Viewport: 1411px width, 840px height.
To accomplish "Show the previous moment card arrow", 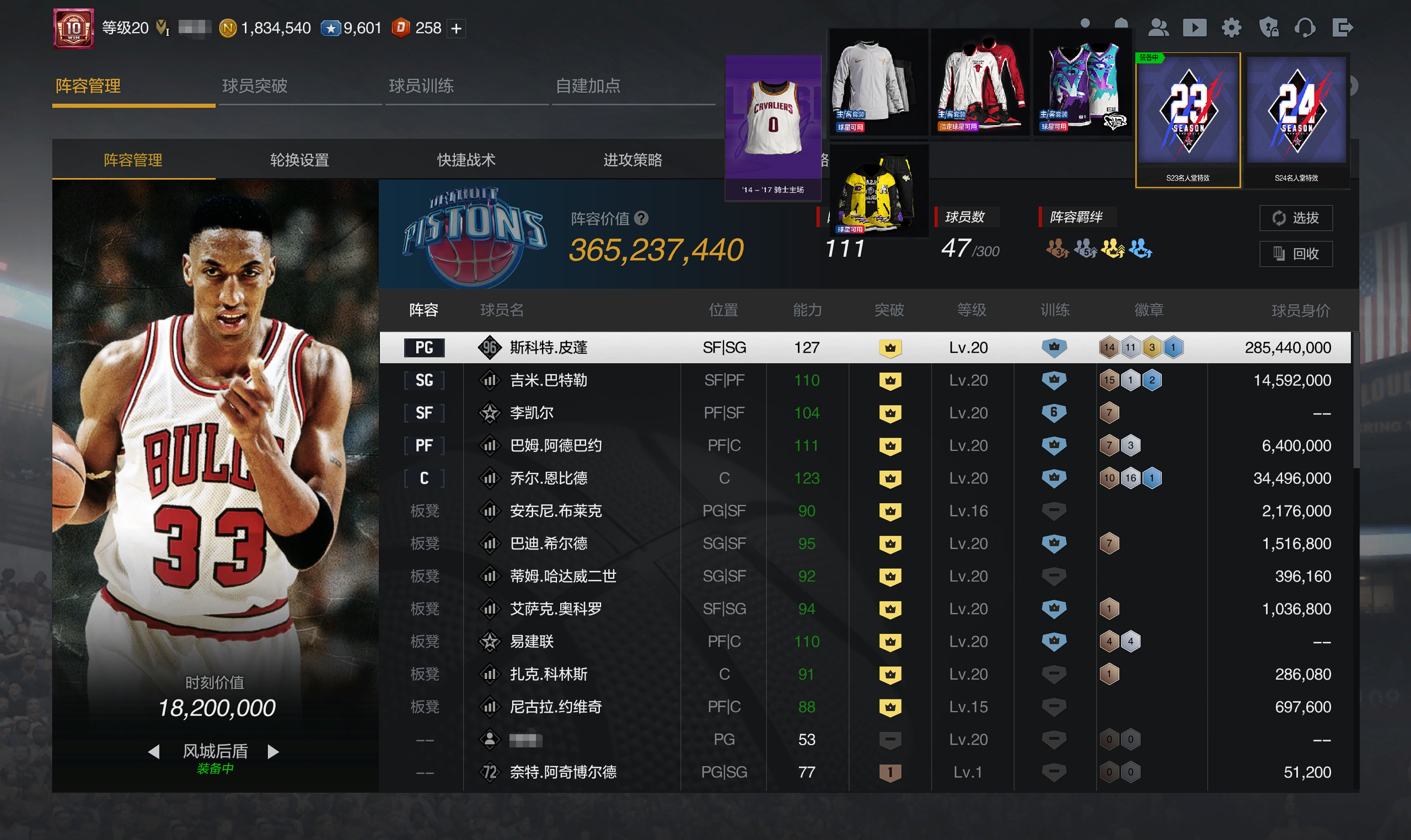I will (x=153, y=752).
